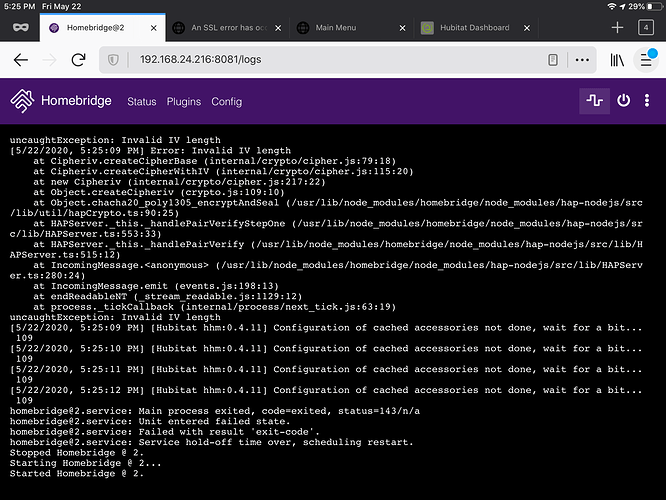
Task: Click the Homebridge logo icon
Action: (22, 101)
